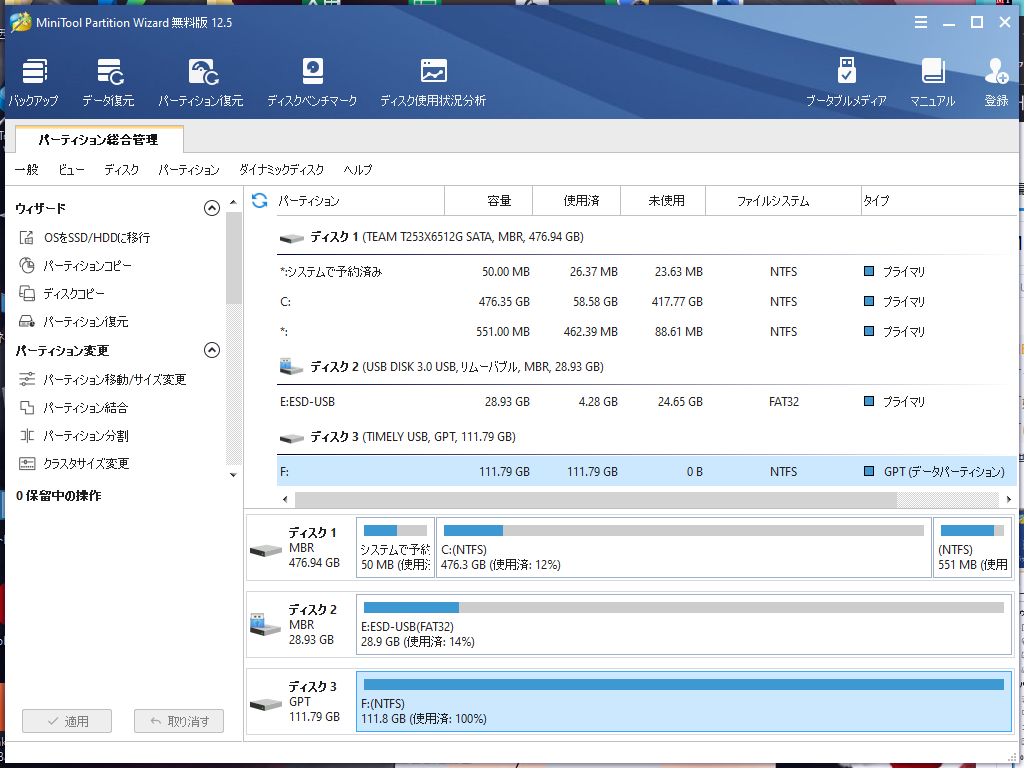Screen dimensions: 1024x768
Task: Select the 551.00 MB unnamed partition row
Action: [647, 332]
